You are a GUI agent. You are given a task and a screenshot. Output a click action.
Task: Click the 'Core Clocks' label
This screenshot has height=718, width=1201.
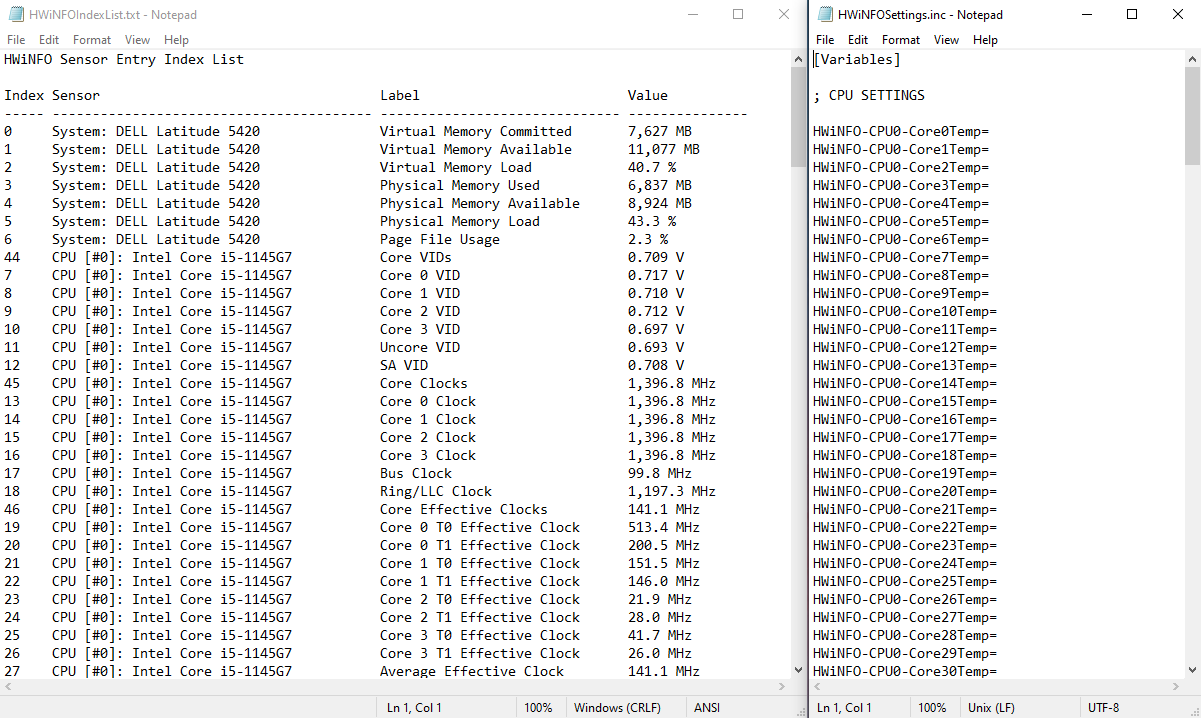pos(424,383)
